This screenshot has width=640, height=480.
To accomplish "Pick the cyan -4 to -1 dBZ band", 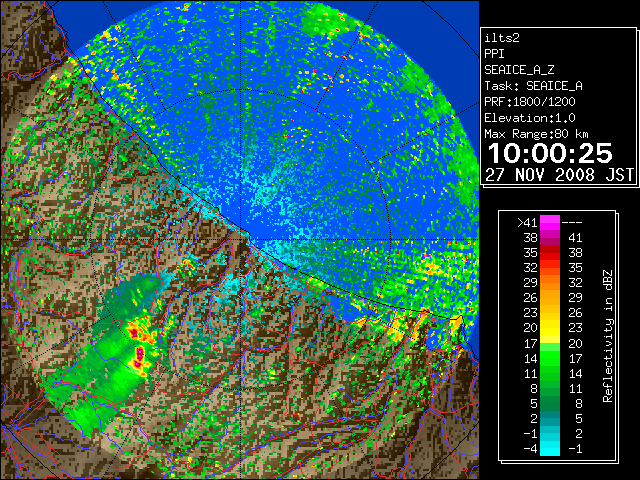I will tap(550, 449).
